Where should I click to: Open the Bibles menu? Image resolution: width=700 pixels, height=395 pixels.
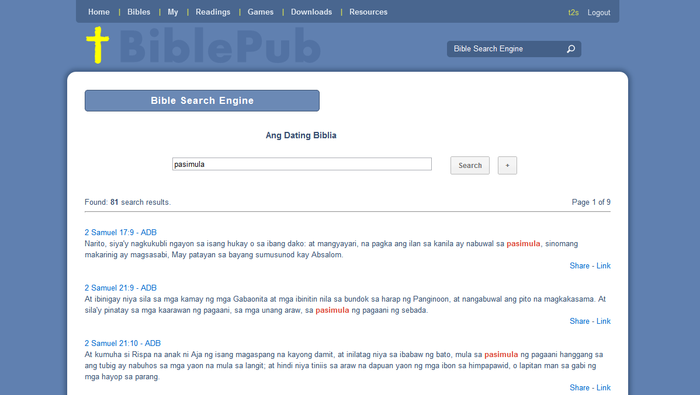tap(139, 12)
